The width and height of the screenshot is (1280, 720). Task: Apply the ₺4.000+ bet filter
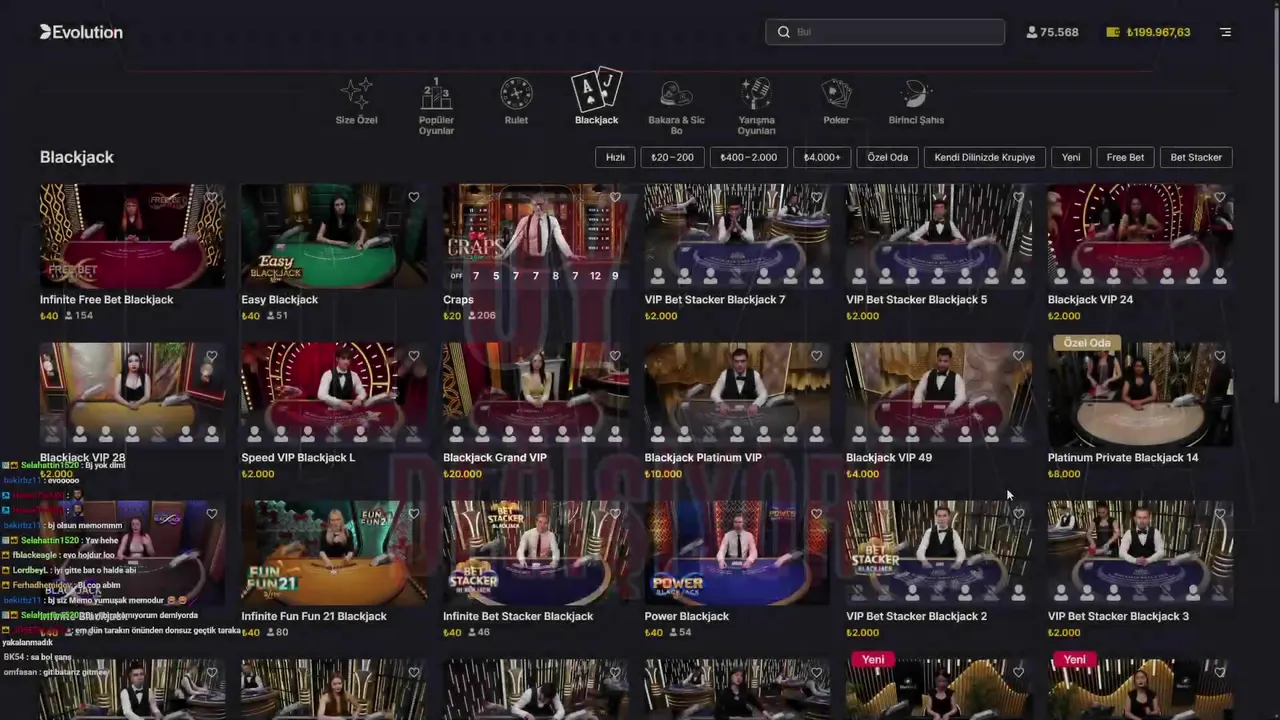[822, 157]
